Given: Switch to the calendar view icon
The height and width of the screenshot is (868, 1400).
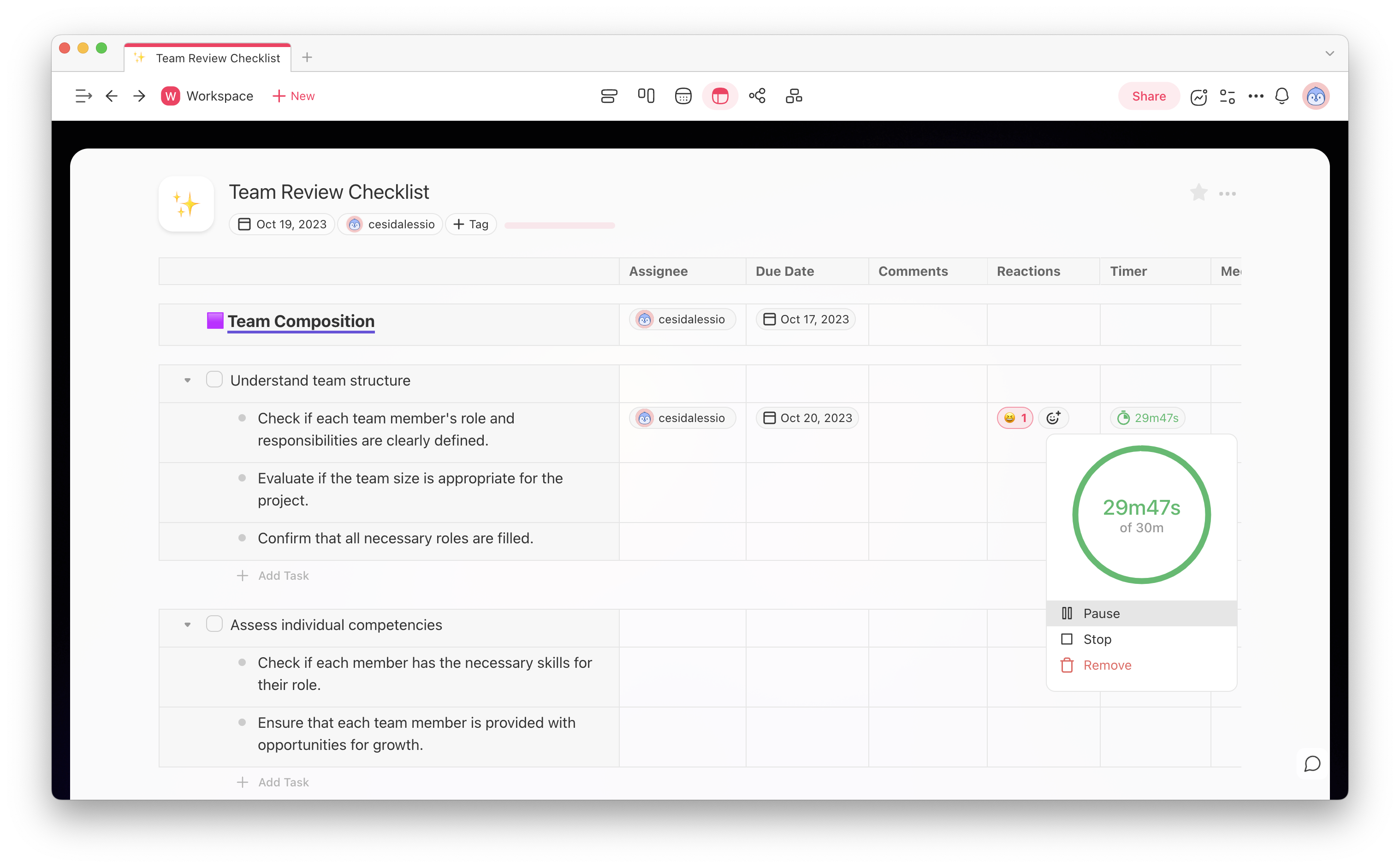Looking at the screenshot, I should click(x=683, y=96).
